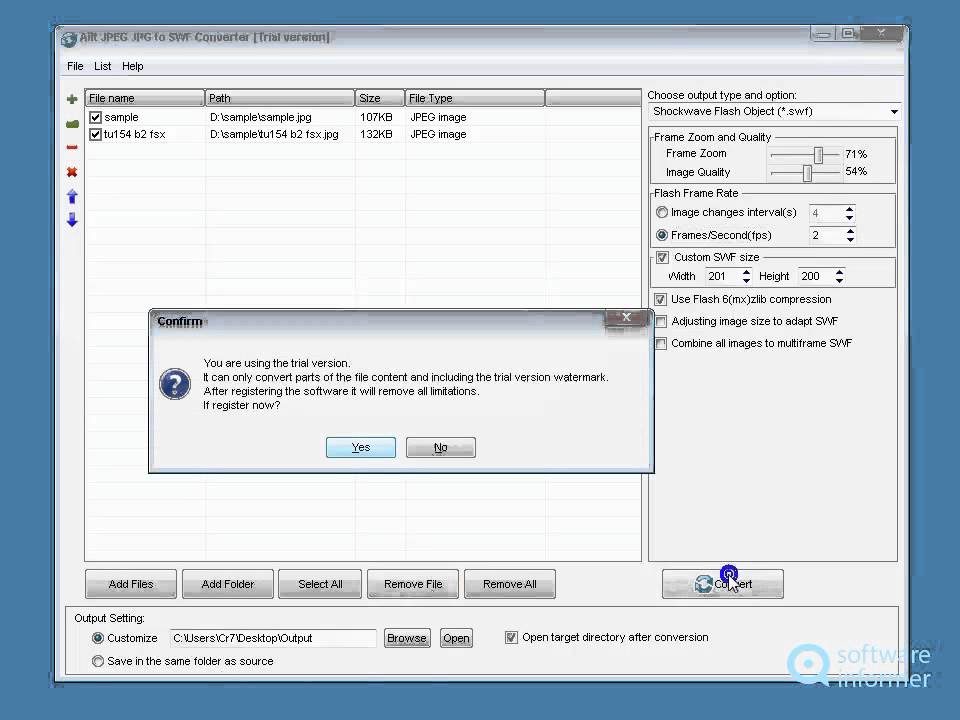Image resolution: width=960 pixels, height=720 pixels.
Task: Click Remove File button
Action: 413,584
